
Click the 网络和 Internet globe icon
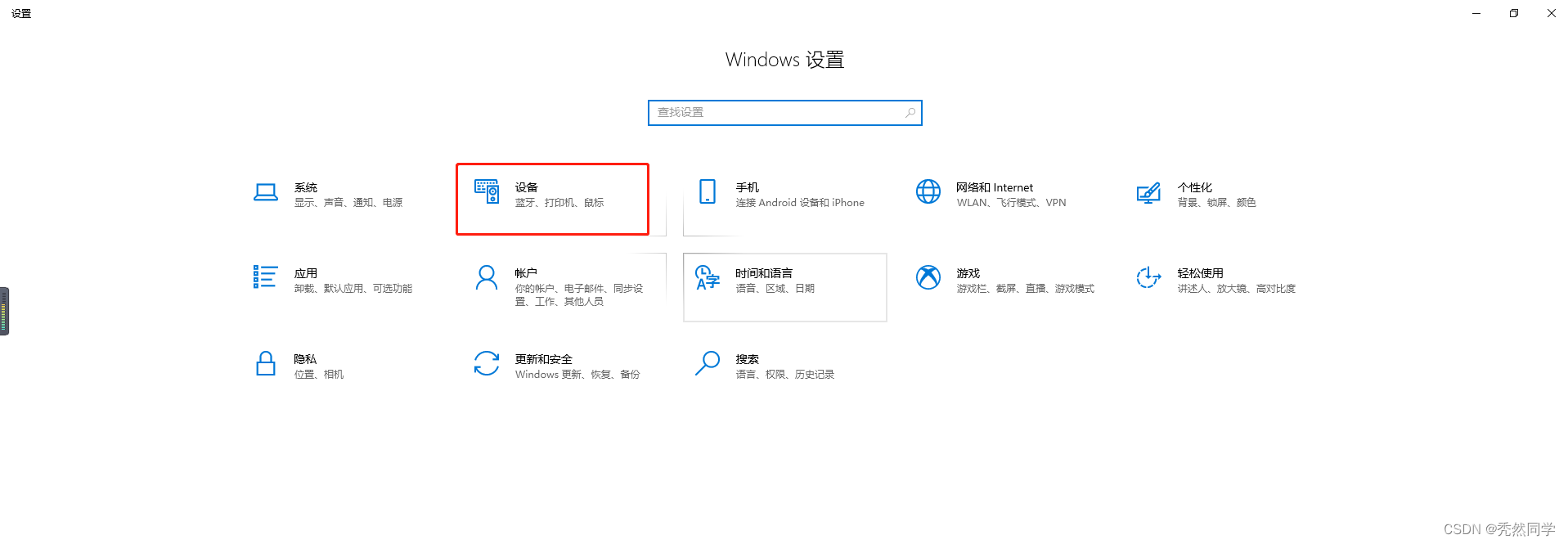928,191
